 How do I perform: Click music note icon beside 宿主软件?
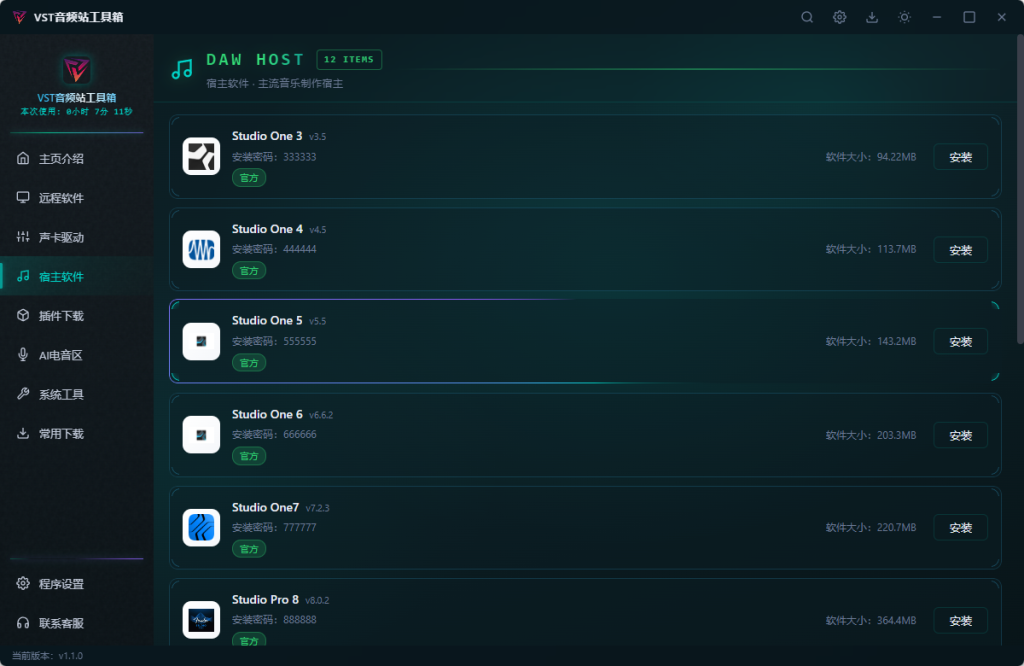click(23, 276)
